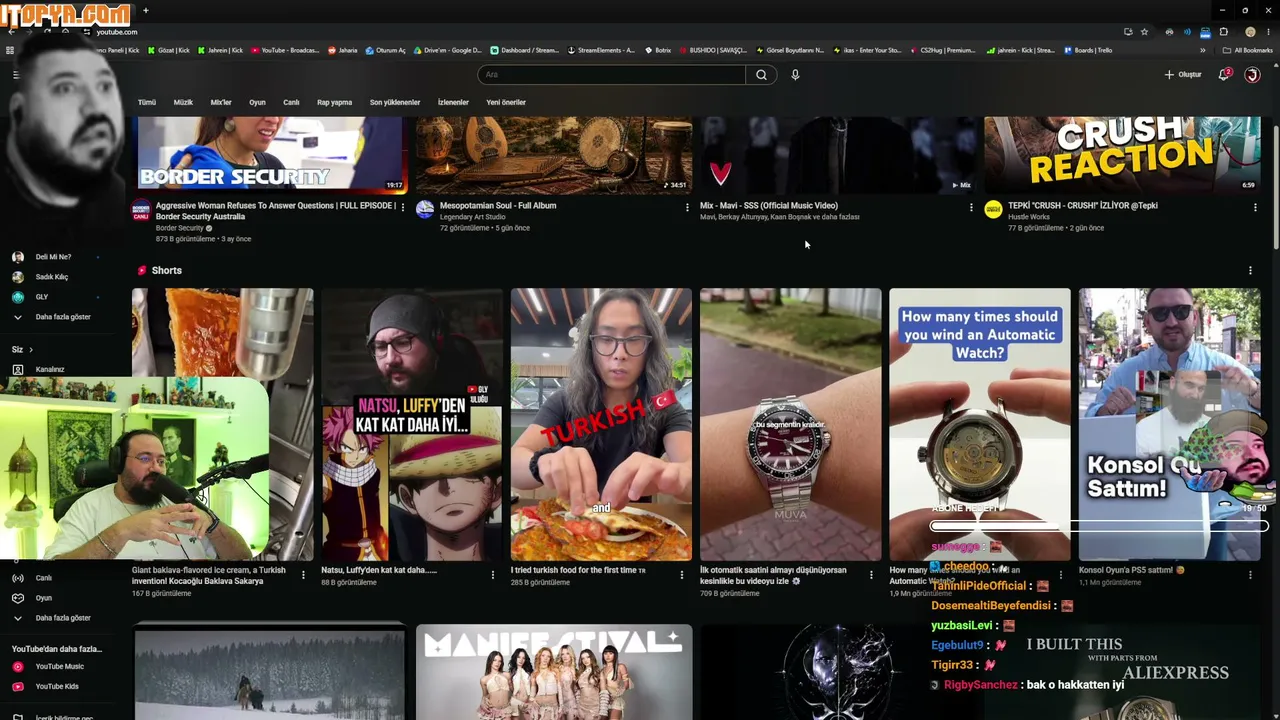Start voice search with the microphone icon
Viewport: 1280px width, 720px height.
(x=795, y=75)
